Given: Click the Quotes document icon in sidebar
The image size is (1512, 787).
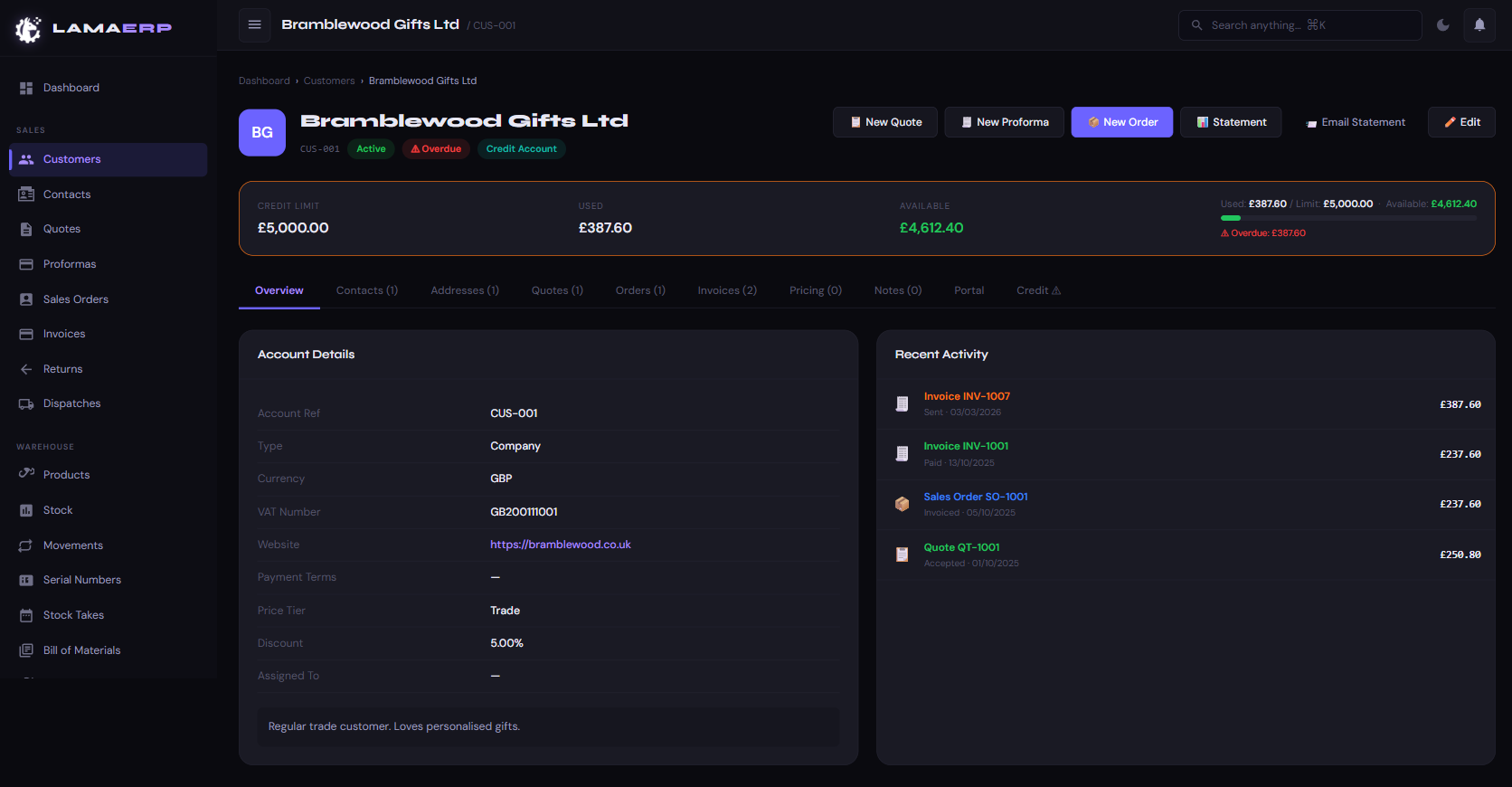Looking at the screenshot, I should 26,229.
